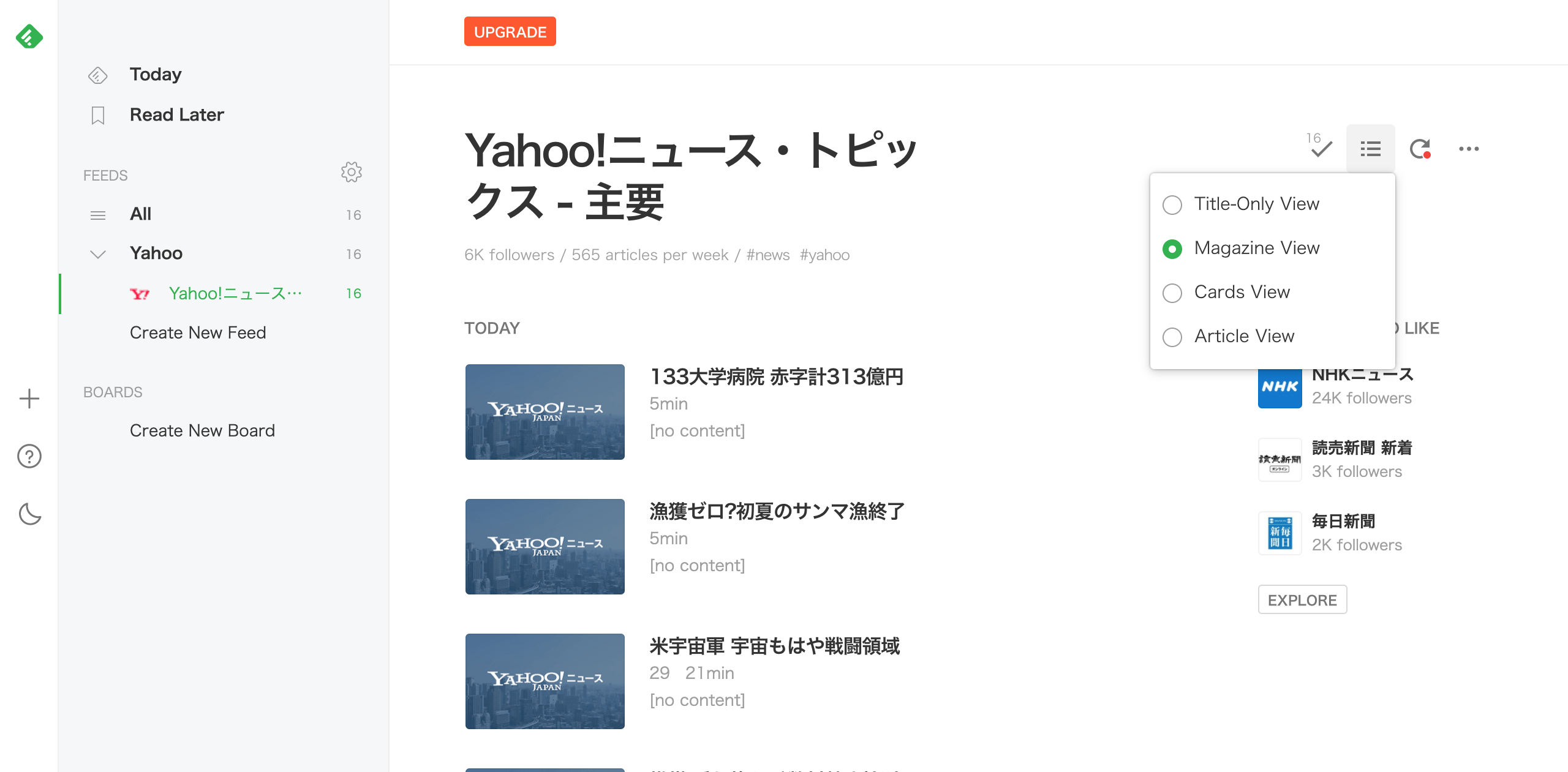Image resolution: width=1568 pixels, height=772 pixels.
Task: Open article 漁獲ゼロ?初夏のサンマ漁終了
Action: [x=777, y=511]
